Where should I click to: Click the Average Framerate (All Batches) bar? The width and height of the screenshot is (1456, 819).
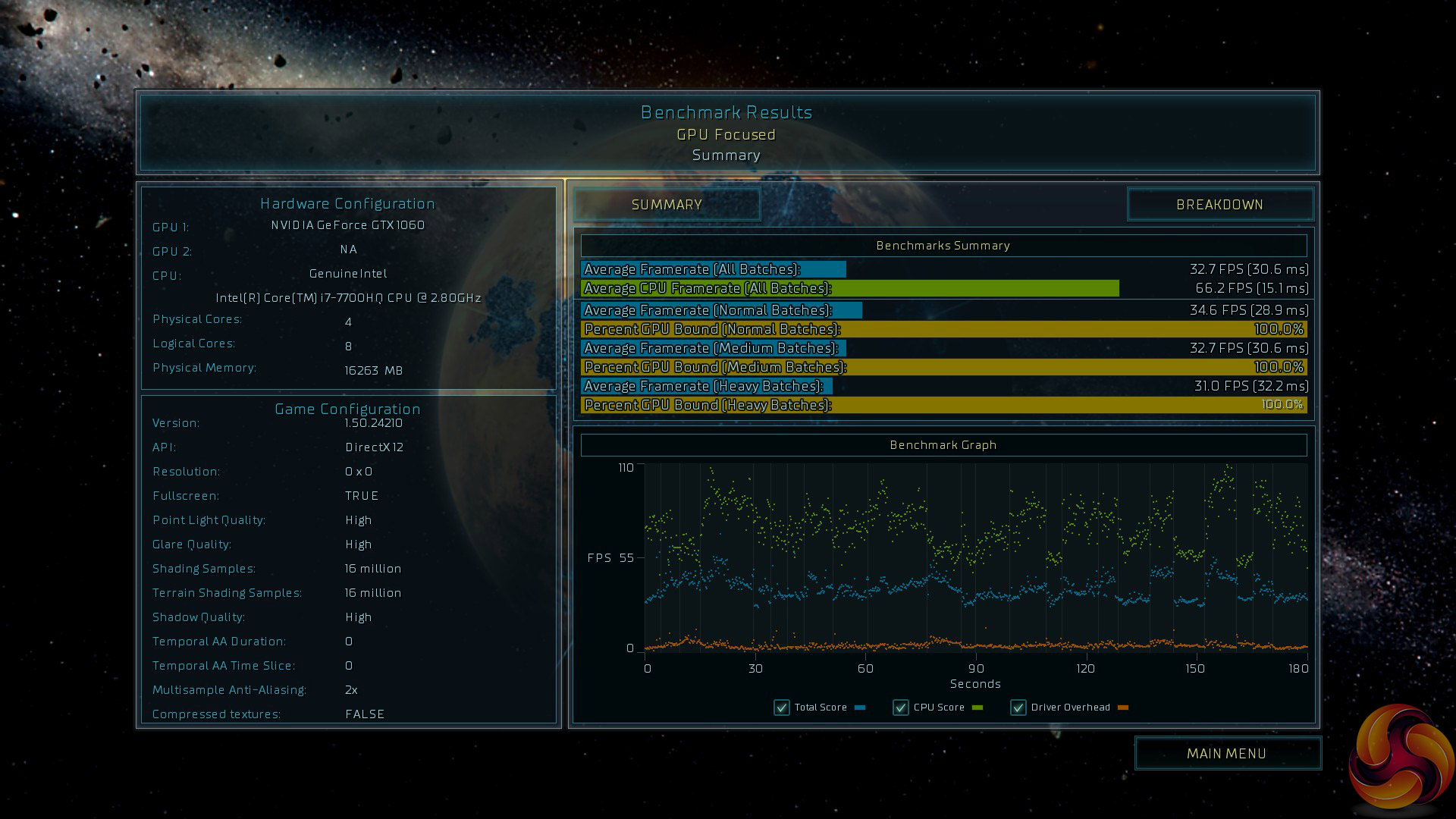click(x=713, y=269)
